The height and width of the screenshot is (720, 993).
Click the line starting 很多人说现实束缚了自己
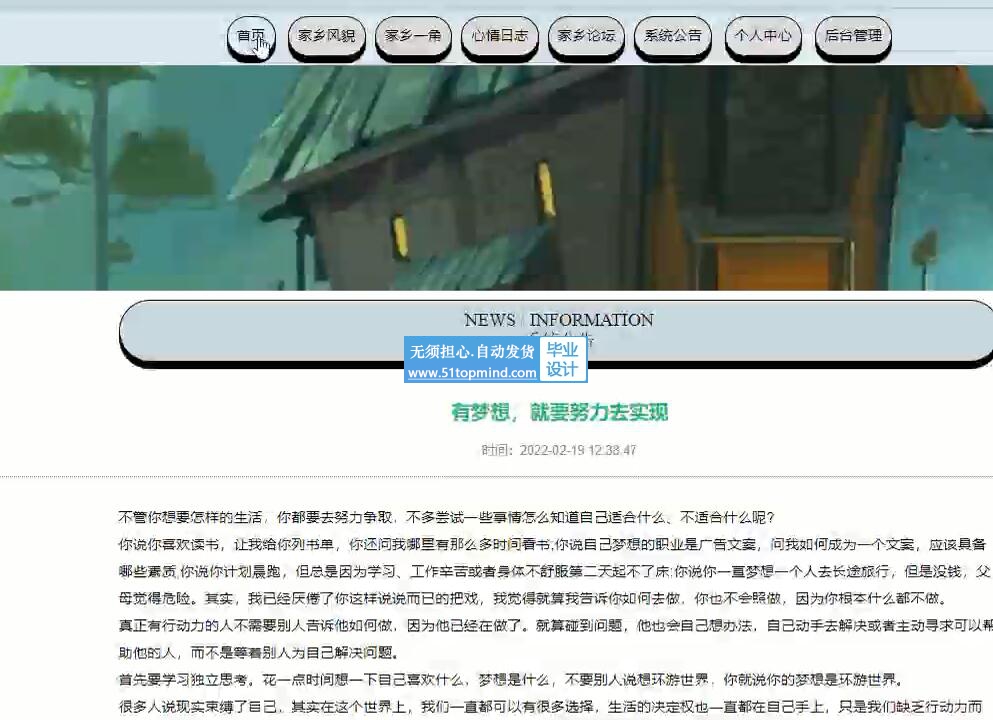pyautogui.click(x=551, y=707)
